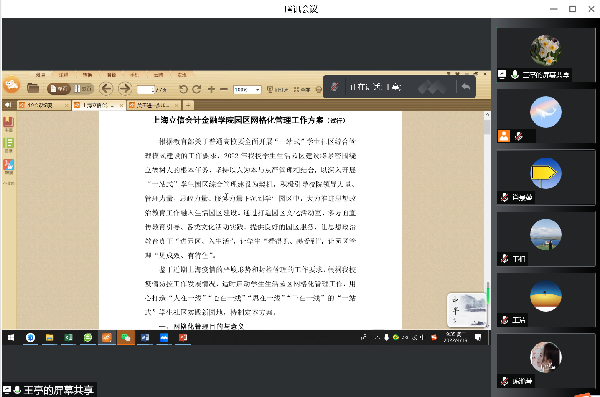The height and width of the screenshot is (397, 600).
Task: Select the daffodil avatar participant tile
Action: click(546, 54)
